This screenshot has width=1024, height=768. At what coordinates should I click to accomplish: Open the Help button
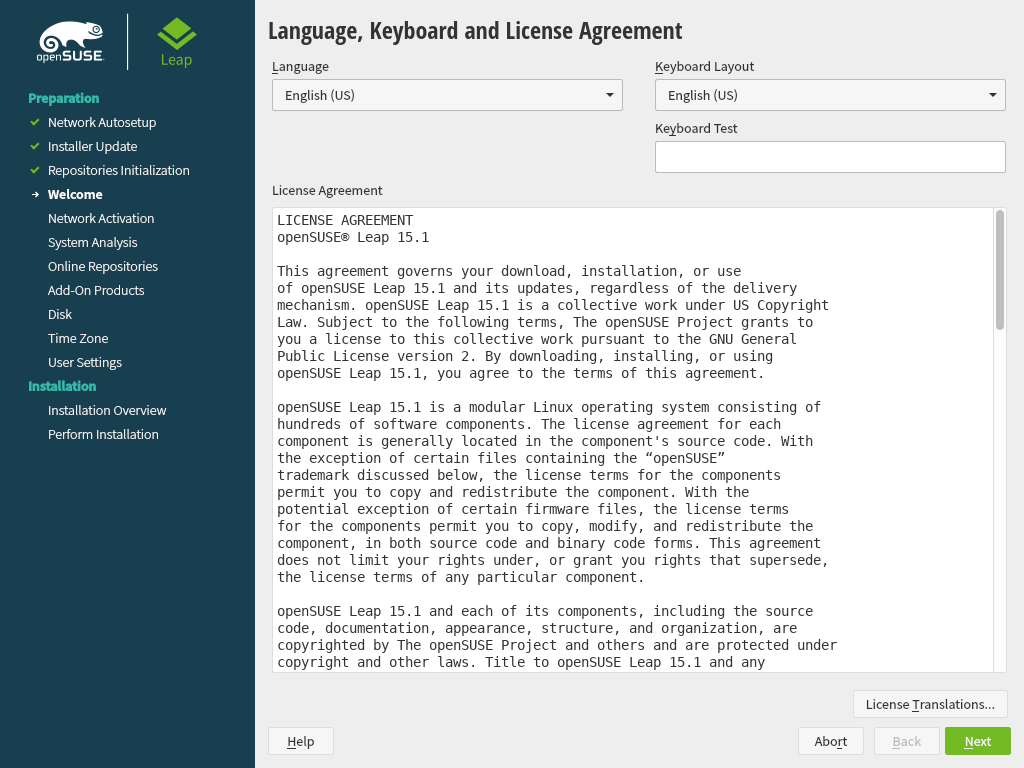300,741
